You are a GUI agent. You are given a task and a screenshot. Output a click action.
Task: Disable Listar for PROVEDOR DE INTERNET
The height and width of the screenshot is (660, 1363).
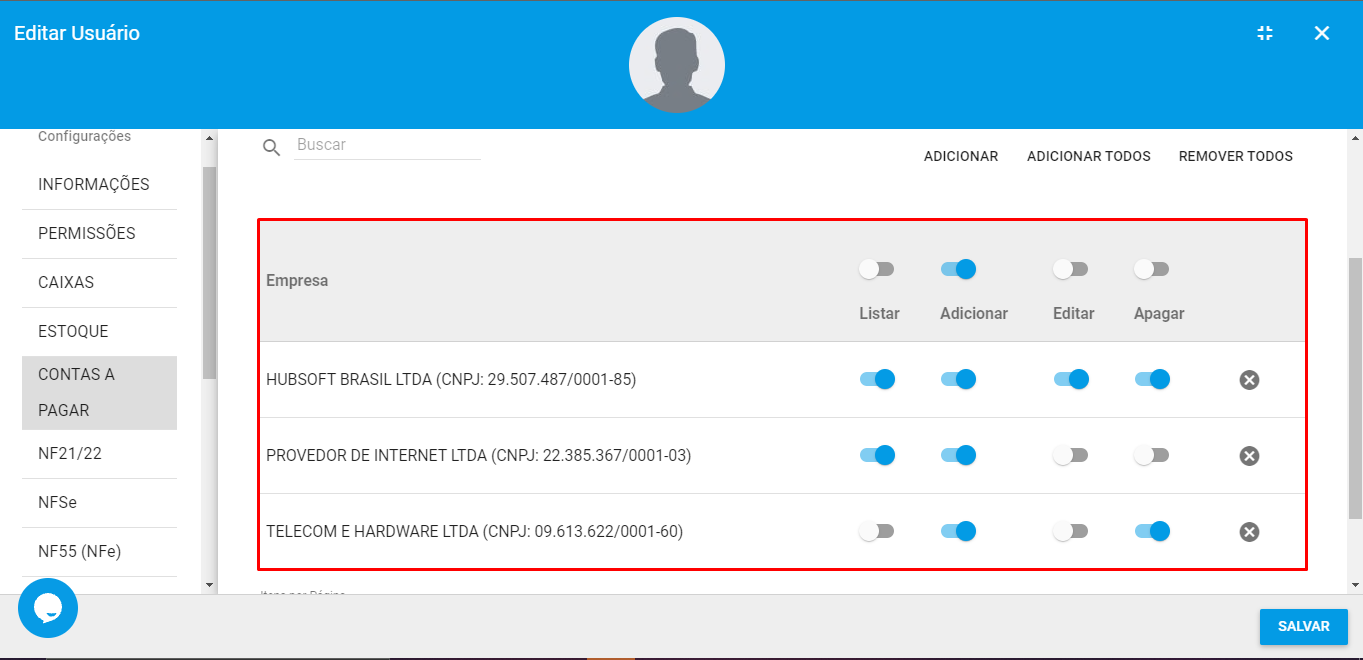point(877,455)
